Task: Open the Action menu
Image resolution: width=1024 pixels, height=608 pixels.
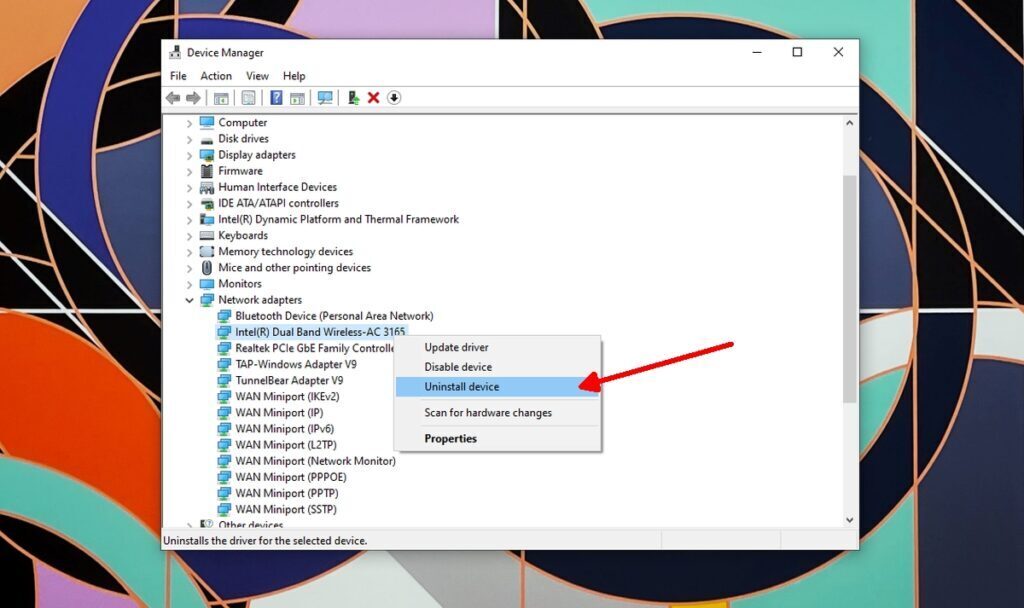Action: coord(216,75)
